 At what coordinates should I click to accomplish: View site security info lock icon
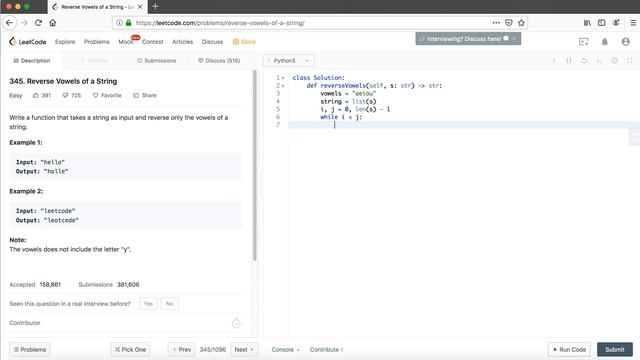[129, 23]
